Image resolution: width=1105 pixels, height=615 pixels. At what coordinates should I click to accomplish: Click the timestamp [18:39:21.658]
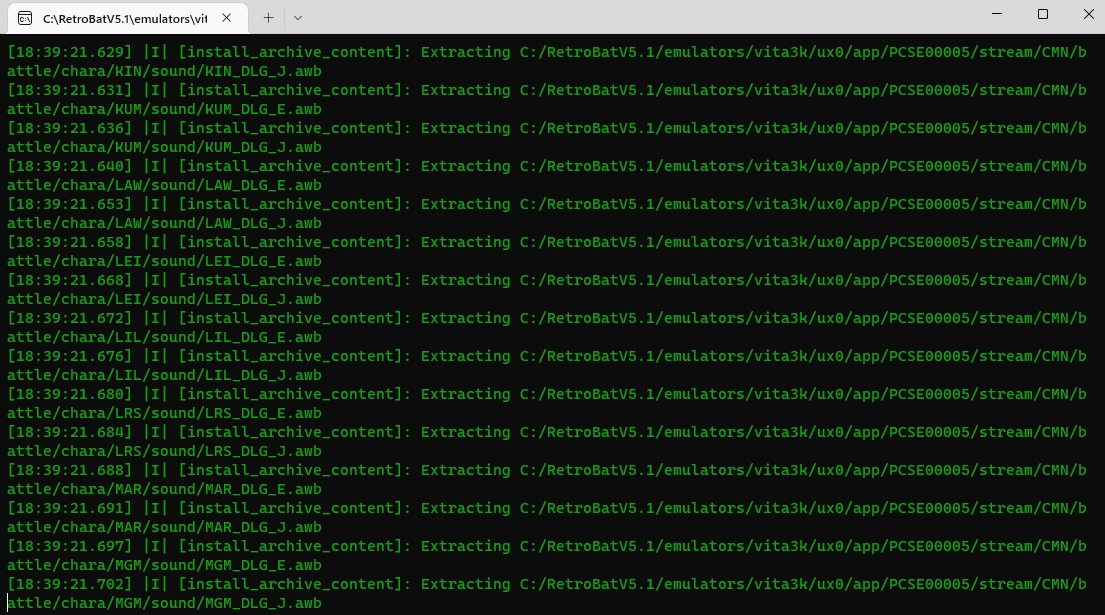coord(70,242)
